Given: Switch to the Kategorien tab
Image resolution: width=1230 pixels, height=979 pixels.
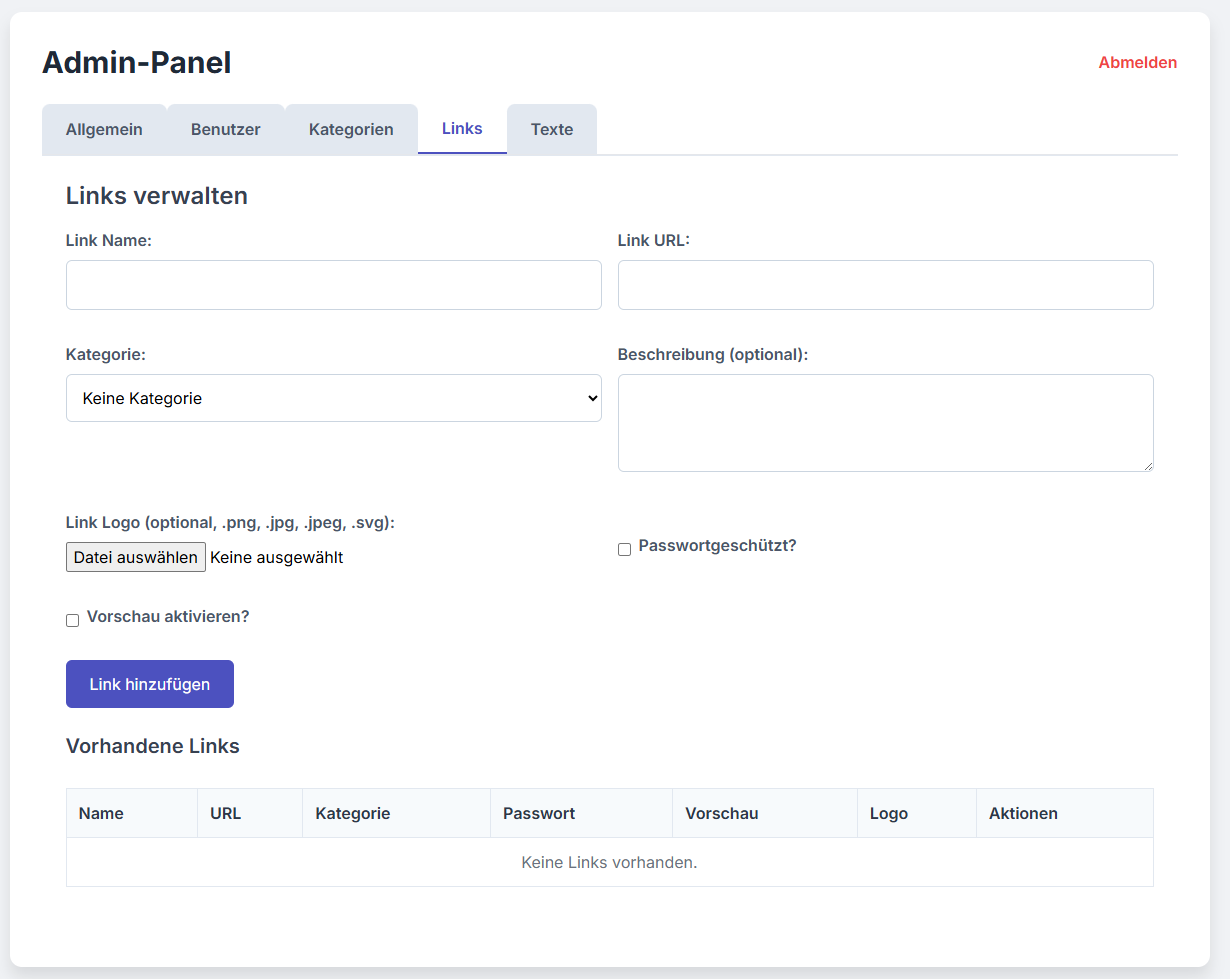Looking at the screenshot, I should pos(351,128).
